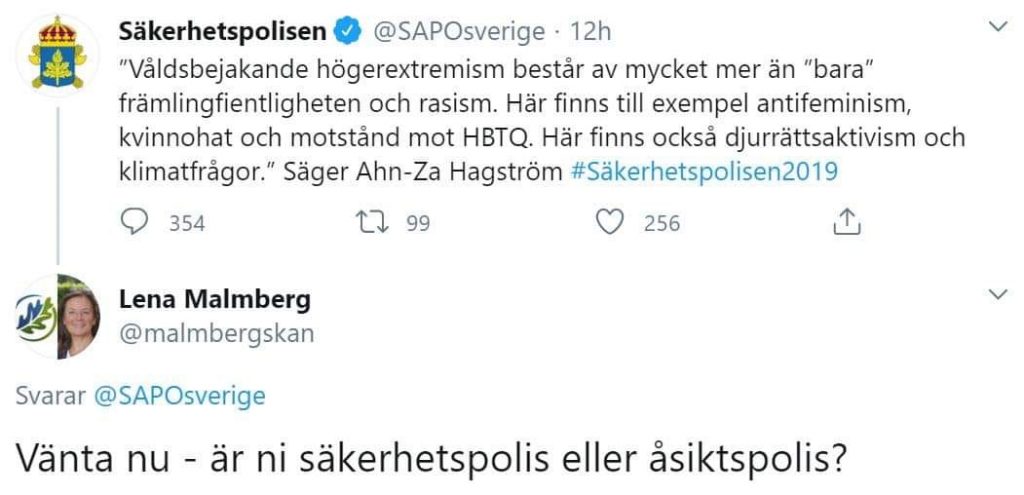This screenshot has height=495, width=1024.
Task: Expand Lena Malmberg's tweet options chevron
Action: [997, 294]
